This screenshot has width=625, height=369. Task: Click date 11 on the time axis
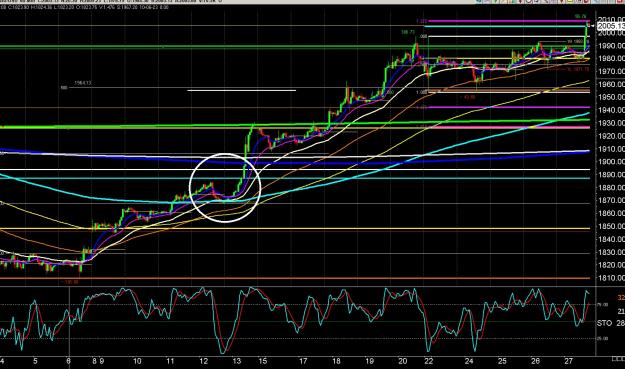click(x=170, y=361)
